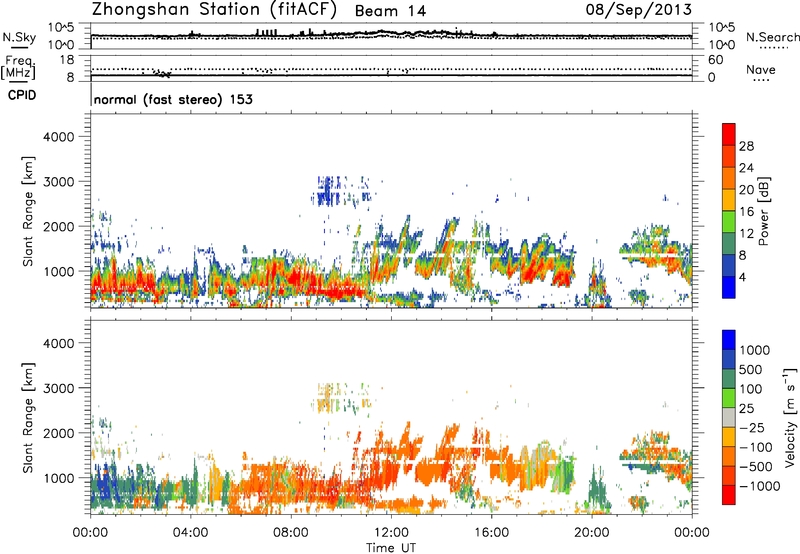Click the 12:00 time tick label
This screenshot has height=554, width=800.
391,533
